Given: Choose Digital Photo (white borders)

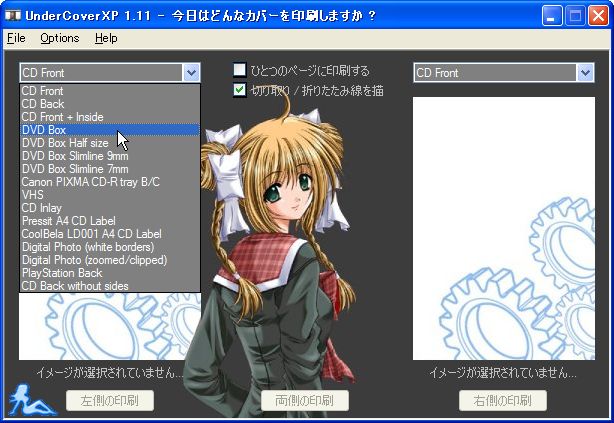Looking at the screenshot, I should point(110,247).
